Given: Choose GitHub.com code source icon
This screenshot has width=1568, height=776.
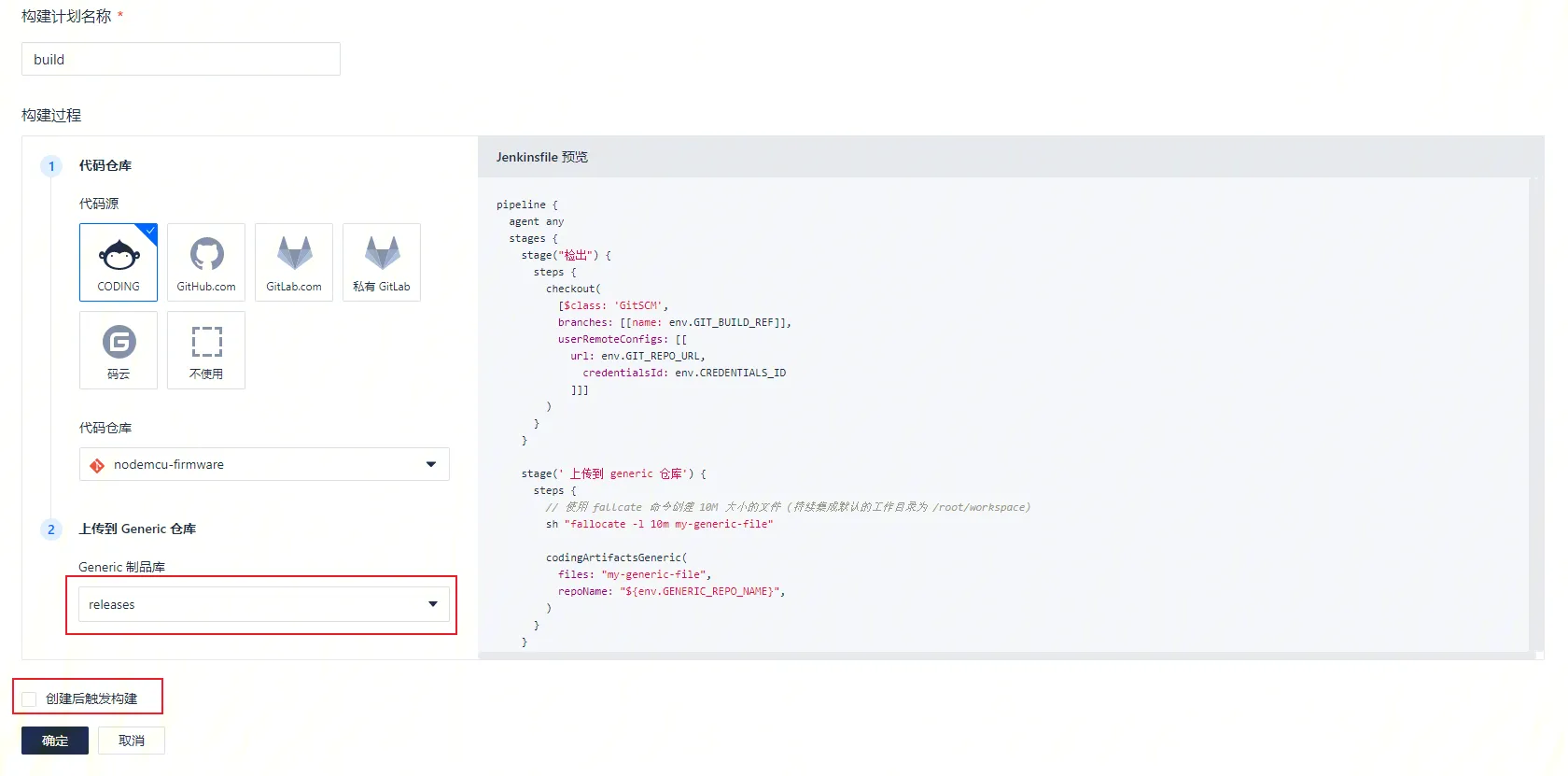Looking at the screenshot, I should click(206, 262).
